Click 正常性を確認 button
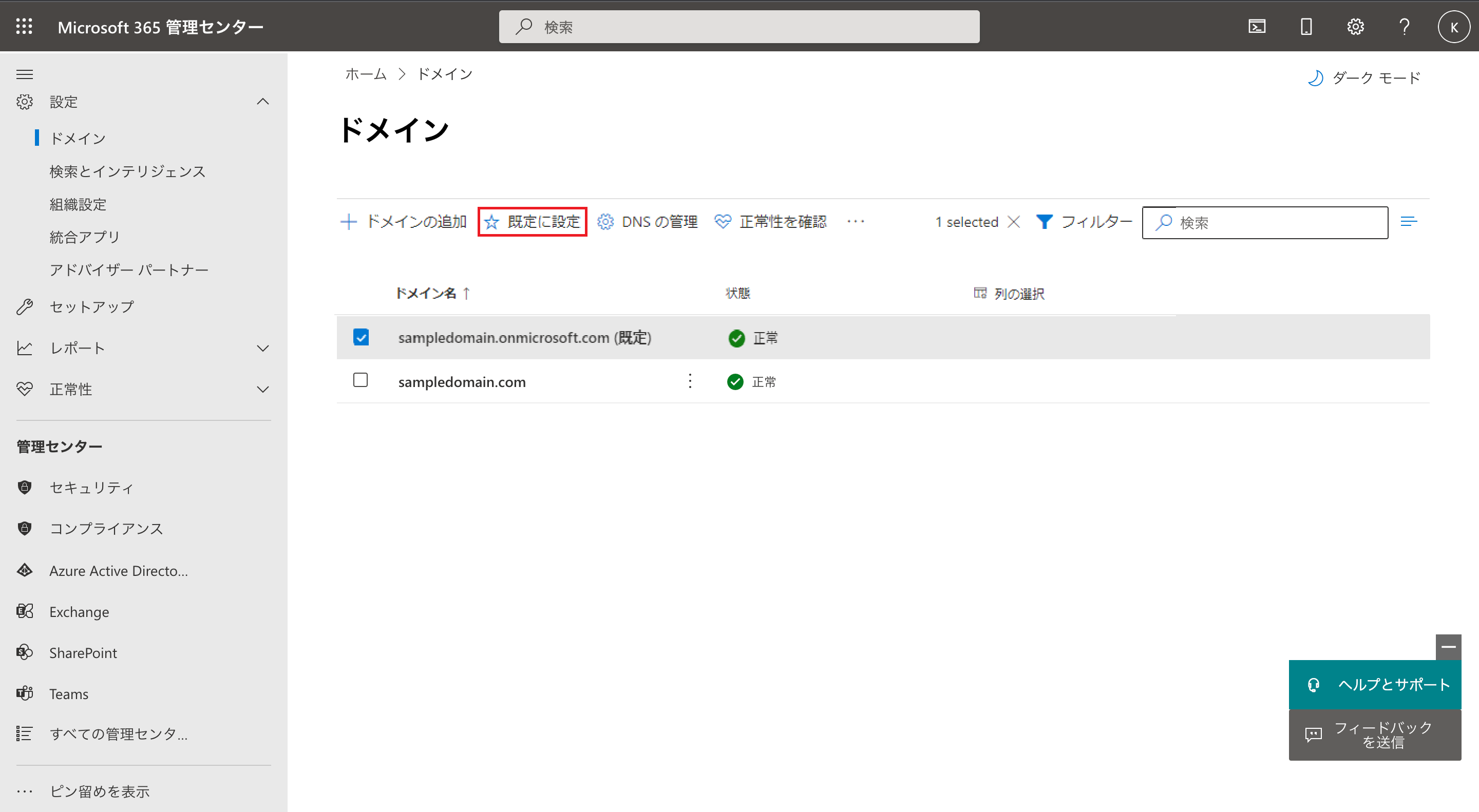Image resolution: width=1479 pixels, height=812 pixels. pyautogui.click(x=770, y=222)
